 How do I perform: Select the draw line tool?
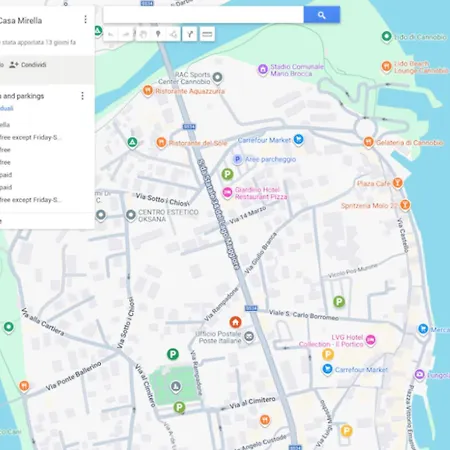pos(173,34)
